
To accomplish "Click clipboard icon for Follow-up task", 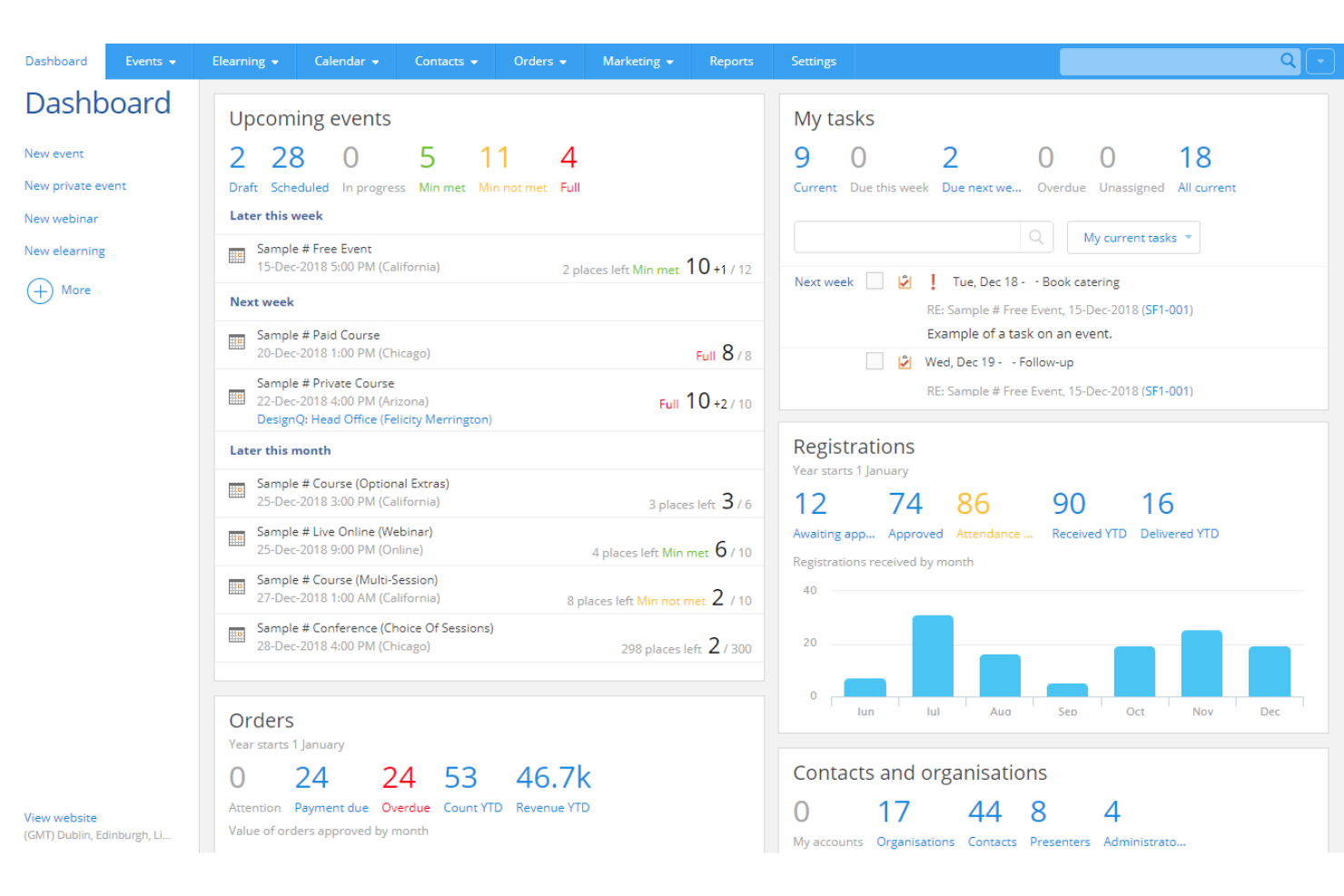I will (904, 362).
